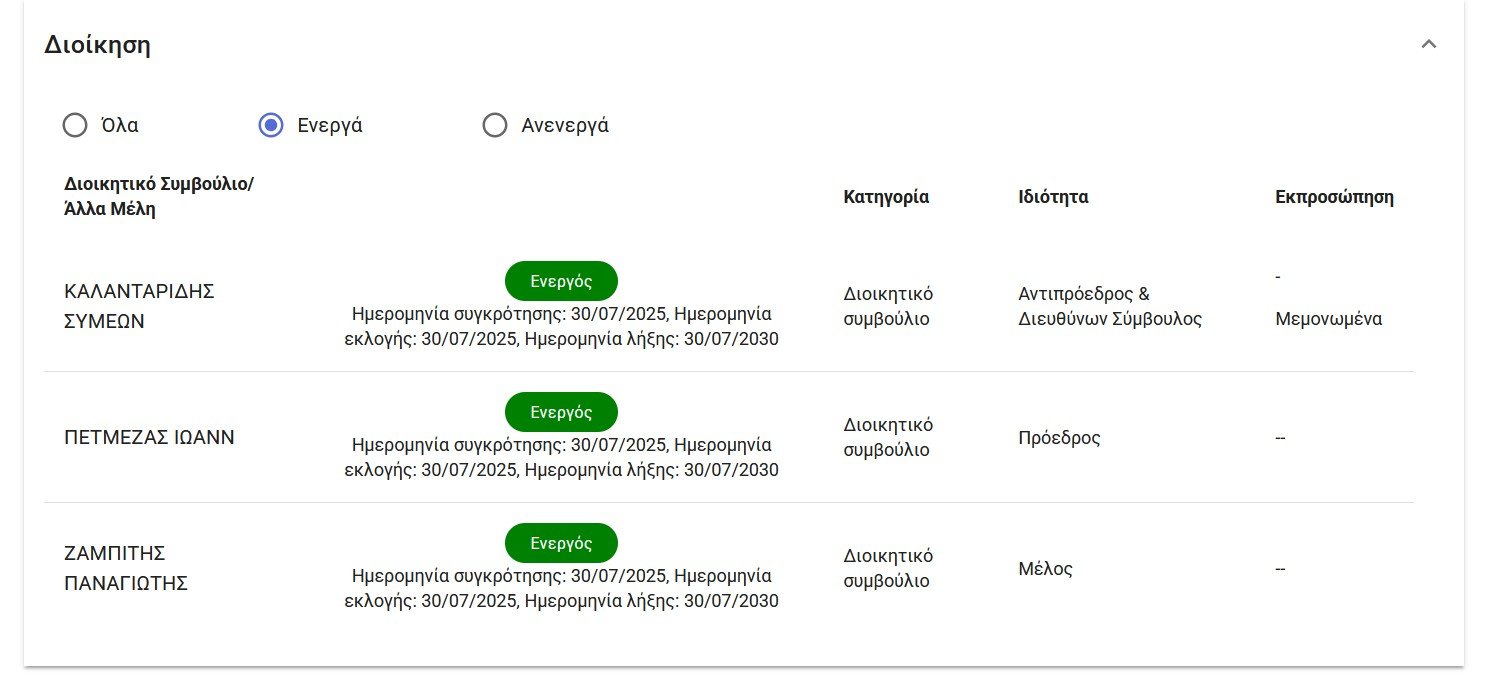Click Ενεργός badge for ΚΑΛΑΝΤΑΡΙΔΗΣ ΣΥΜΕΩΝ
Screen dimensions: 1504x676
[561, 281]
